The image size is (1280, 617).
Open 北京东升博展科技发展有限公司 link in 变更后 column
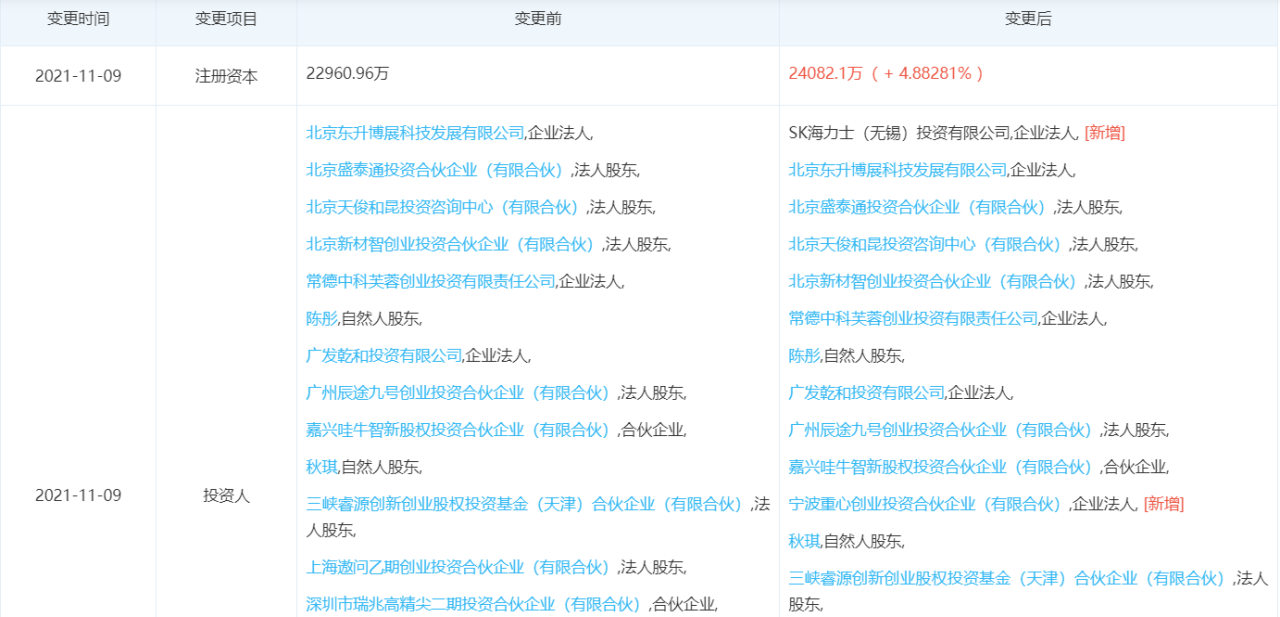897,170
